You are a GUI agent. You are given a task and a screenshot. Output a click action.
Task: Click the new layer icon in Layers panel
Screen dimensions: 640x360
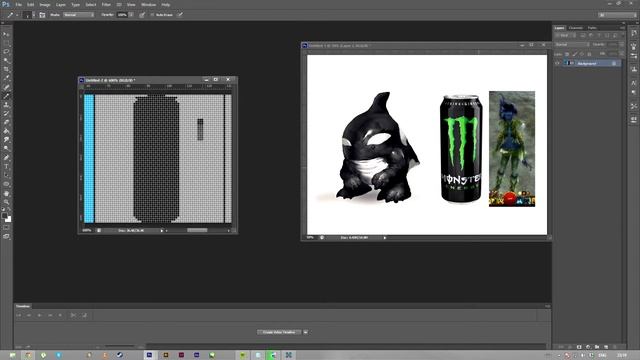(x=606, y=347)
